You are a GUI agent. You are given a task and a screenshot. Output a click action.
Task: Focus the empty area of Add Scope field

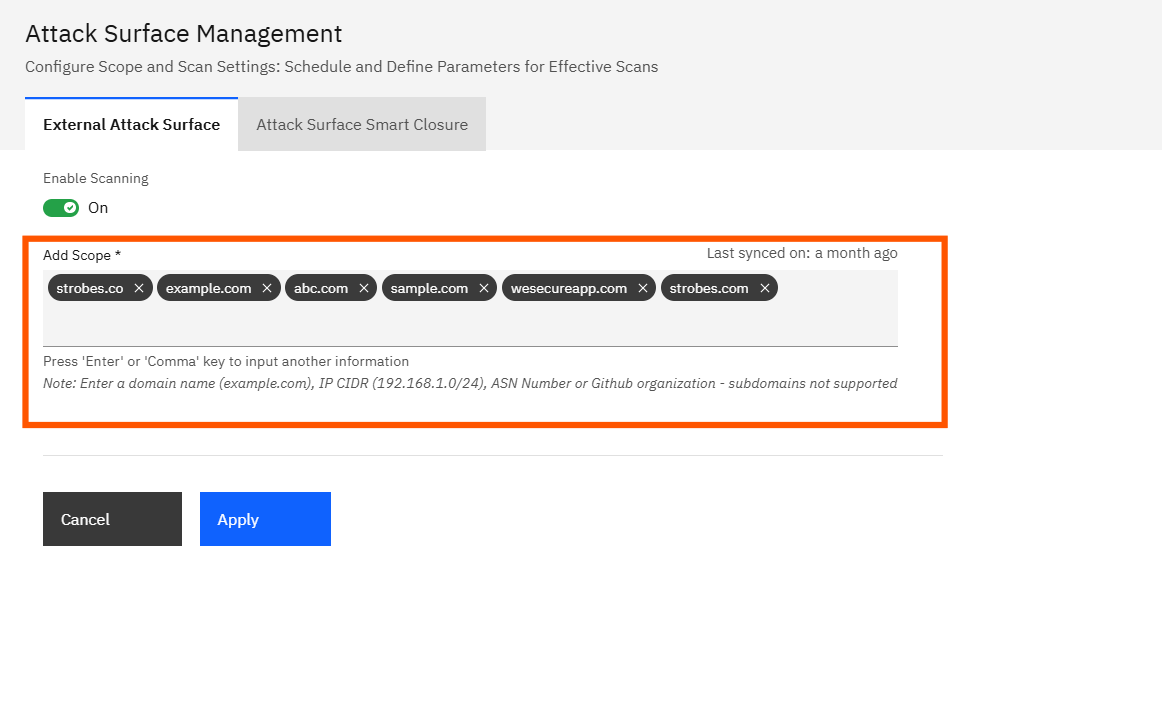click(470, 325)
